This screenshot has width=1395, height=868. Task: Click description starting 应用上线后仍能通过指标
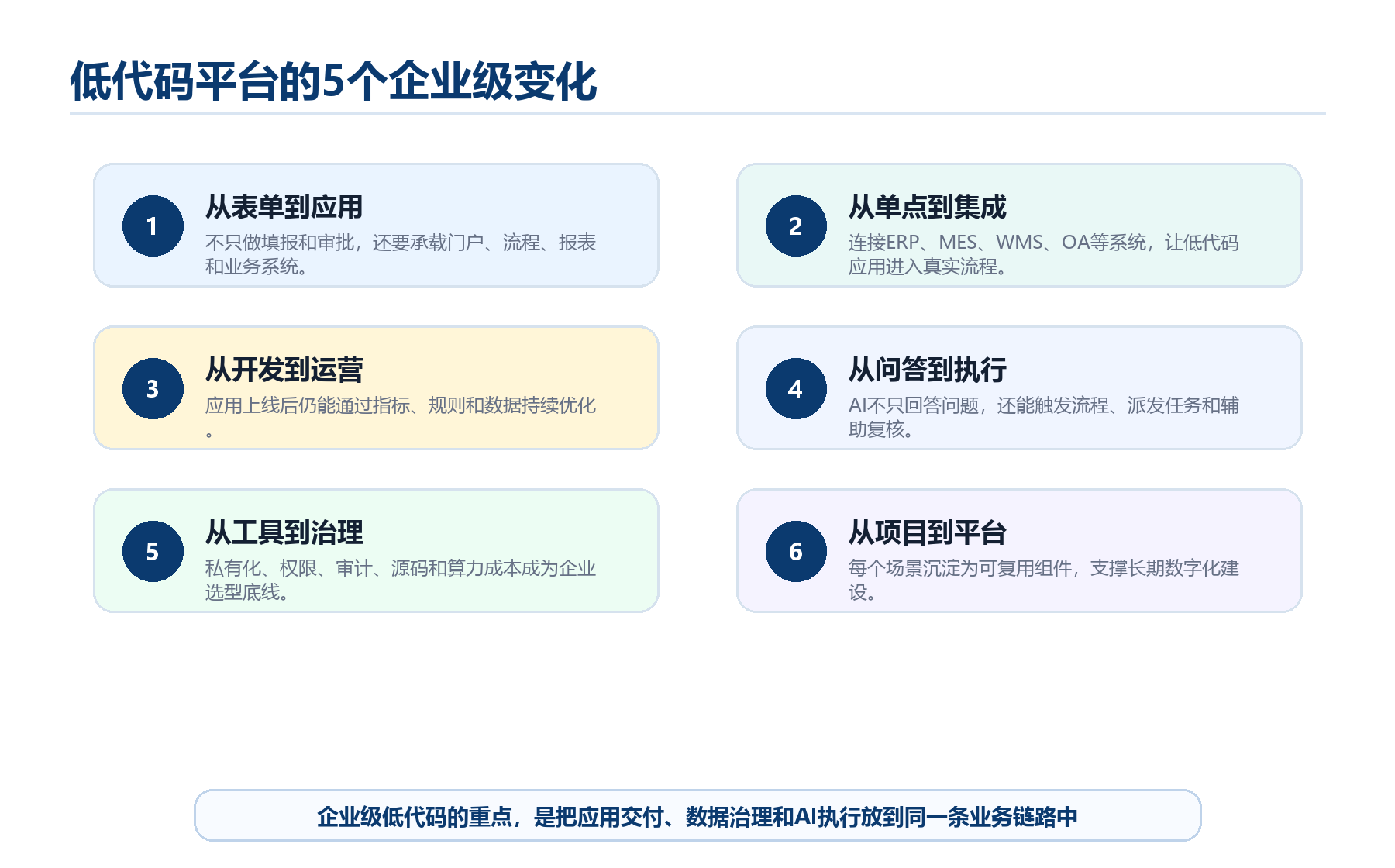tap(401, 417)
